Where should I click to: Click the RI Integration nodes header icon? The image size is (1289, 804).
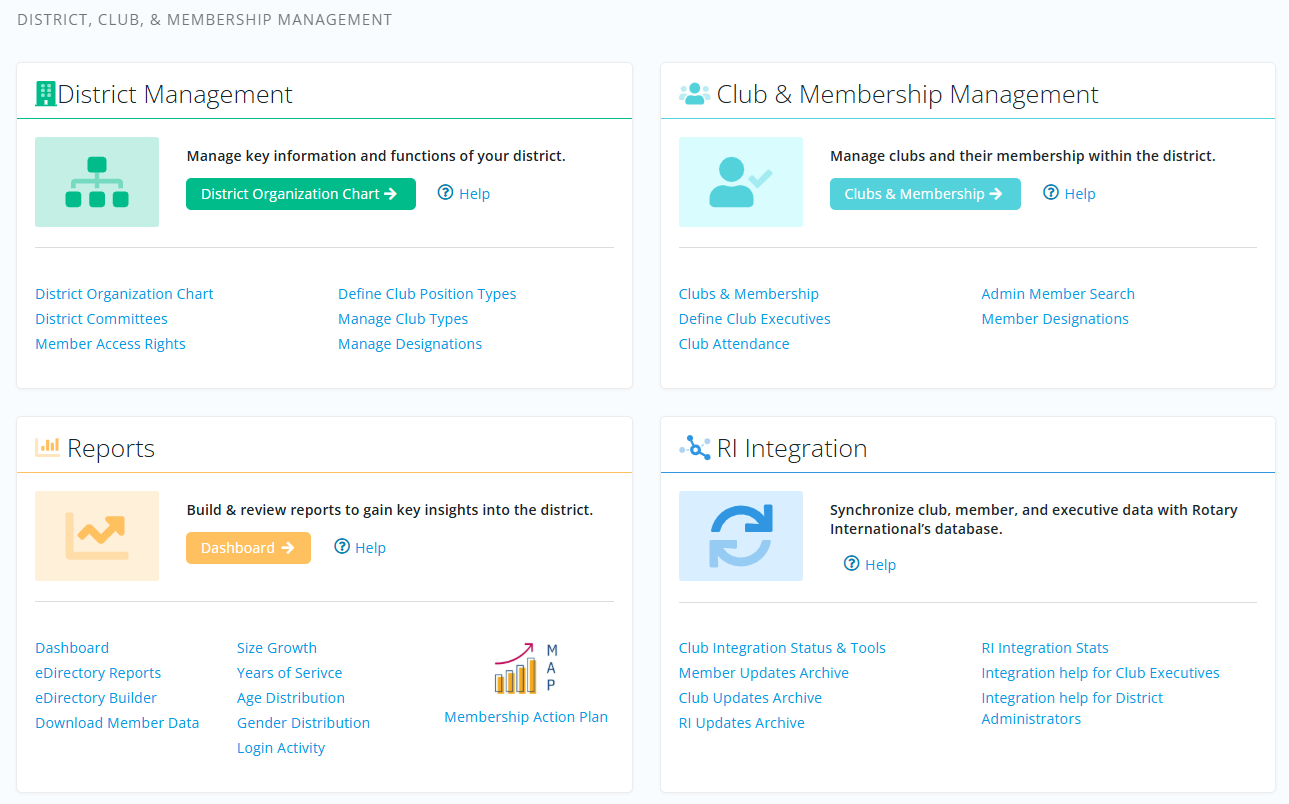(x=695, y=447)
